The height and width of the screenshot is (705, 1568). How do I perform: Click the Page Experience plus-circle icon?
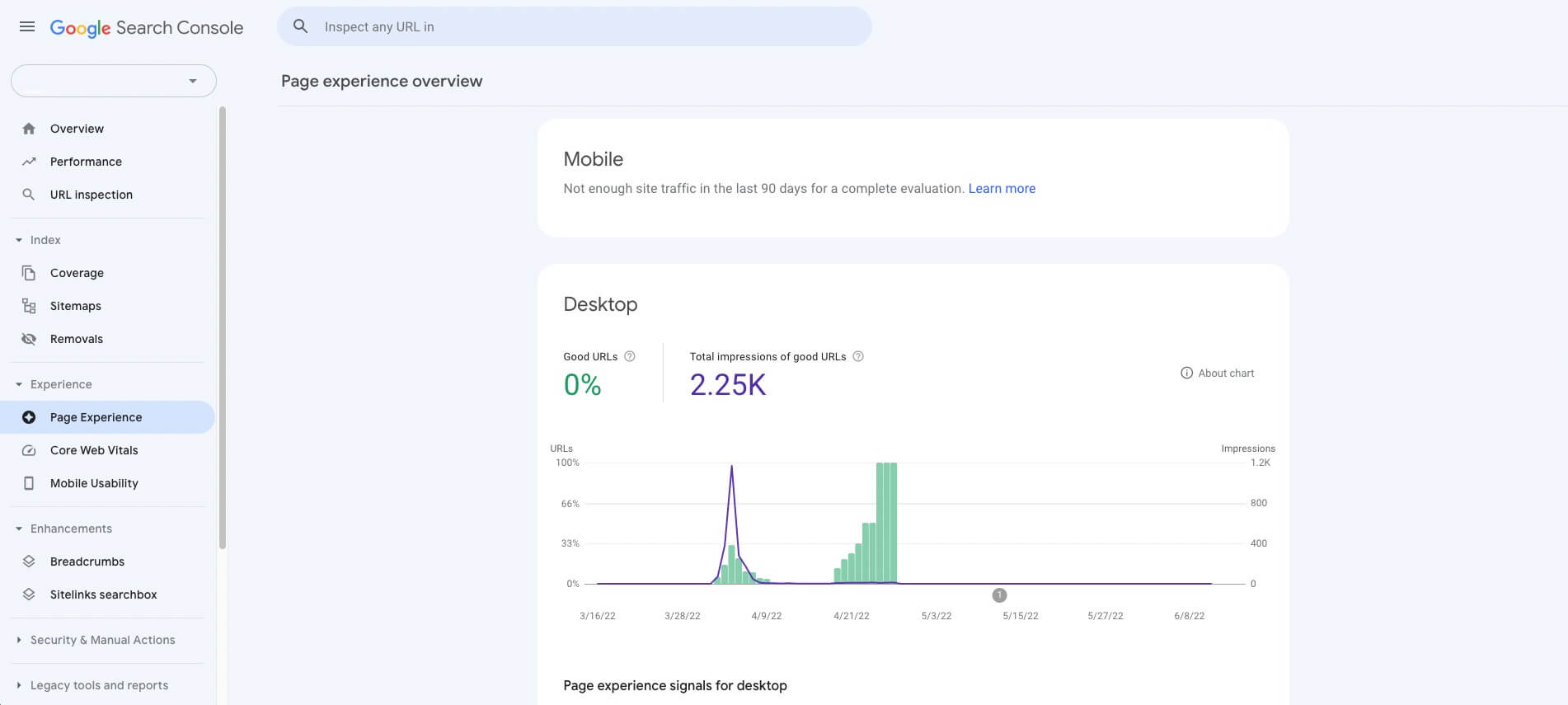pyautogui.click(x=29, y=417)
